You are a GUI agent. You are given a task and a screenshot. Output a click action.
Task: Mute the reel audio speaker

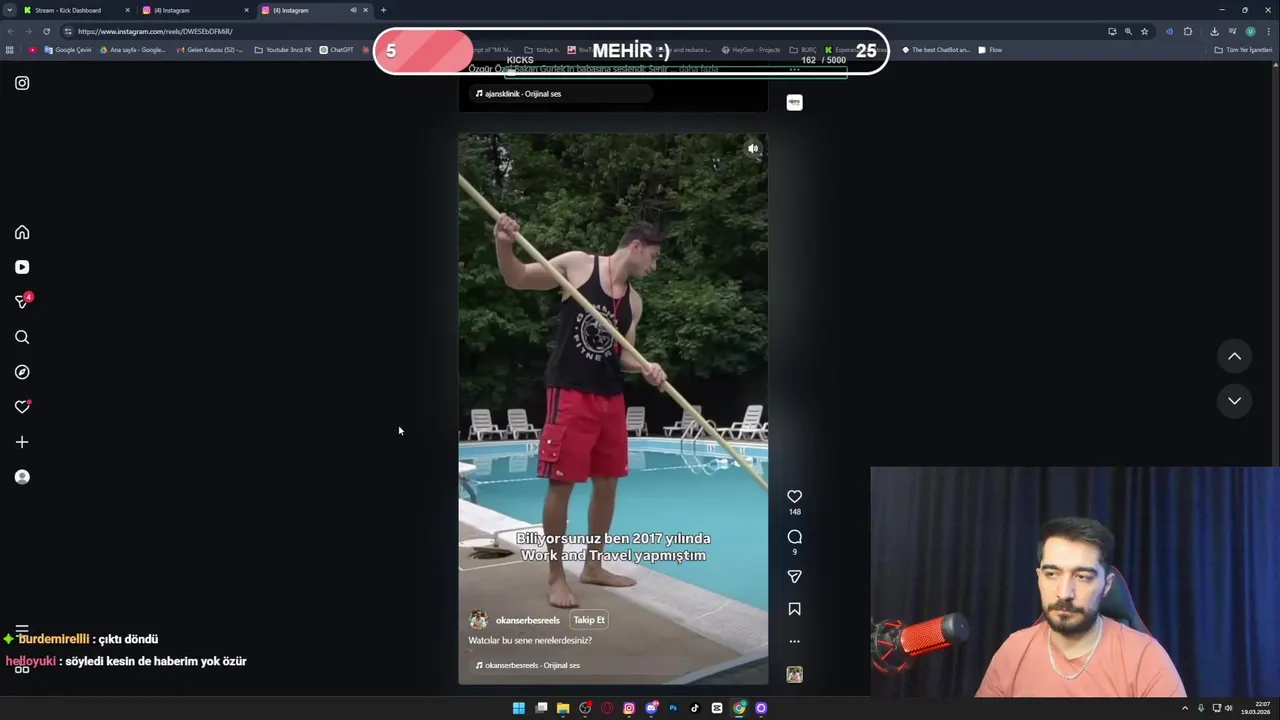(x=753, y=149)
